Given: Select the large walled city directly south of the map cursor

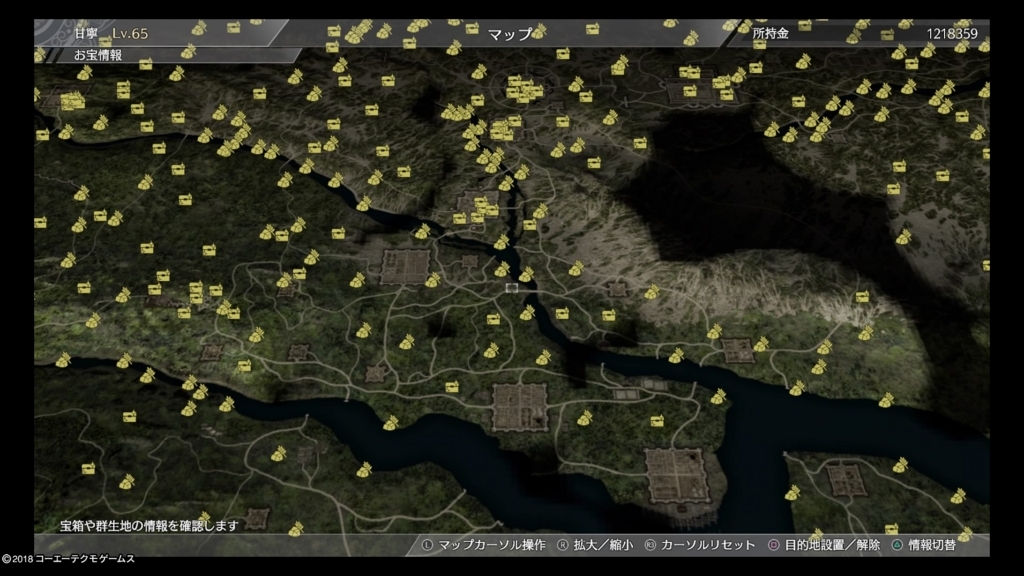Looking at the screenshot, I should click(x=520, y=407).
